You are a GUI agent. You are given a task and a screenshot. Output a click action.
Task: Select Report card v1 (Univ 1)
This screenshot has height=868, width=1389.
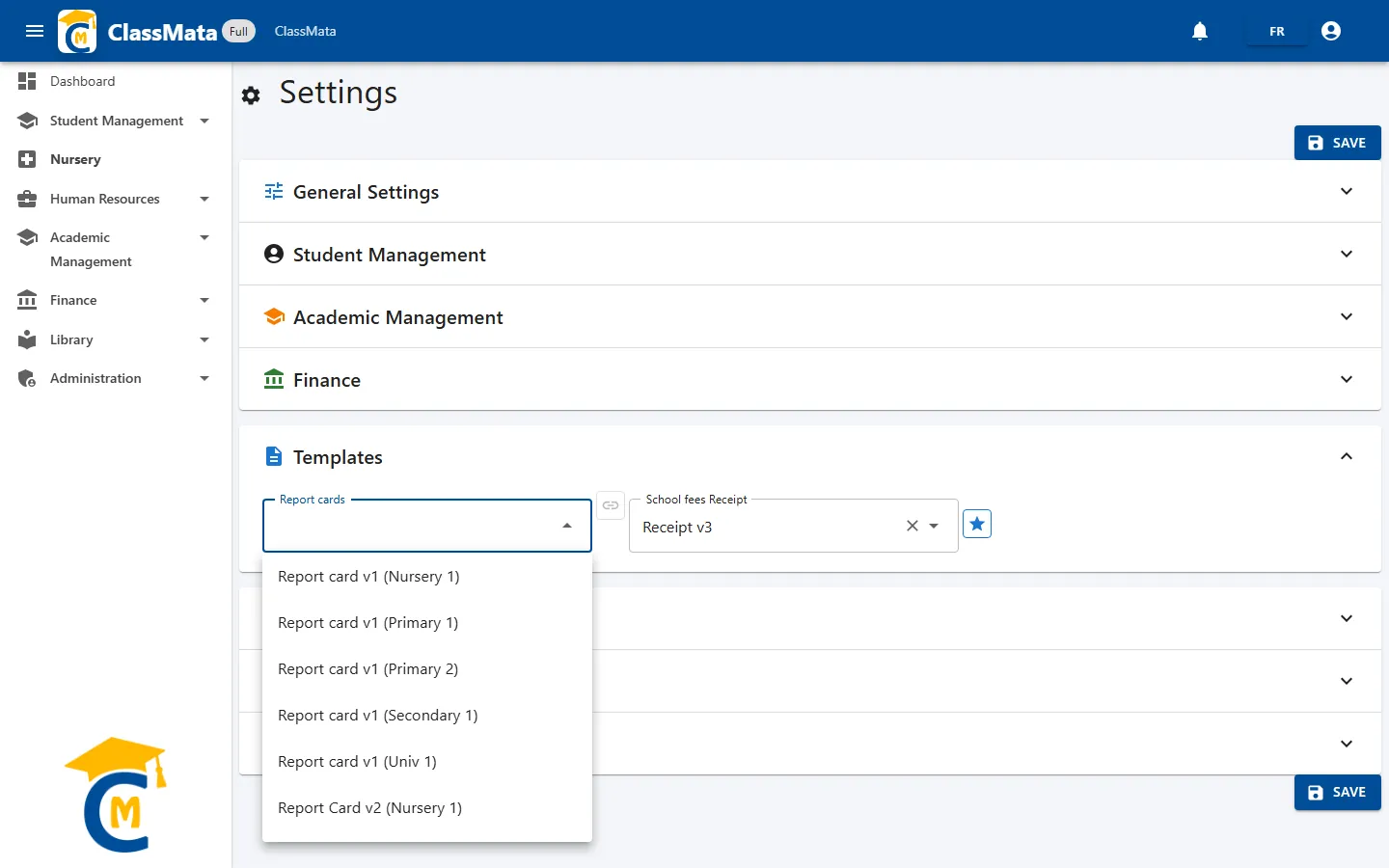(x=427, y=762)
